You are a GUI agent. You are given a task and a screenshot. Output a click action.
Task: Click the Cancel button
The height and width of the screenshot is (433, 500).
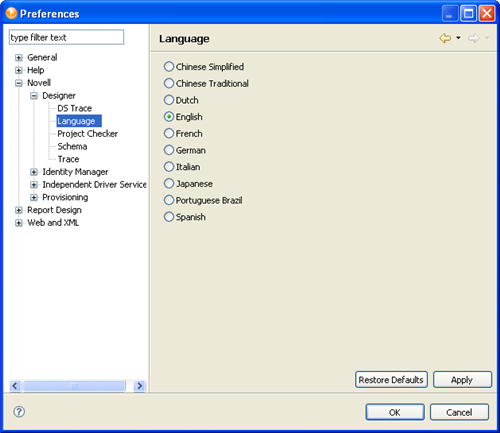click(459, 412)
